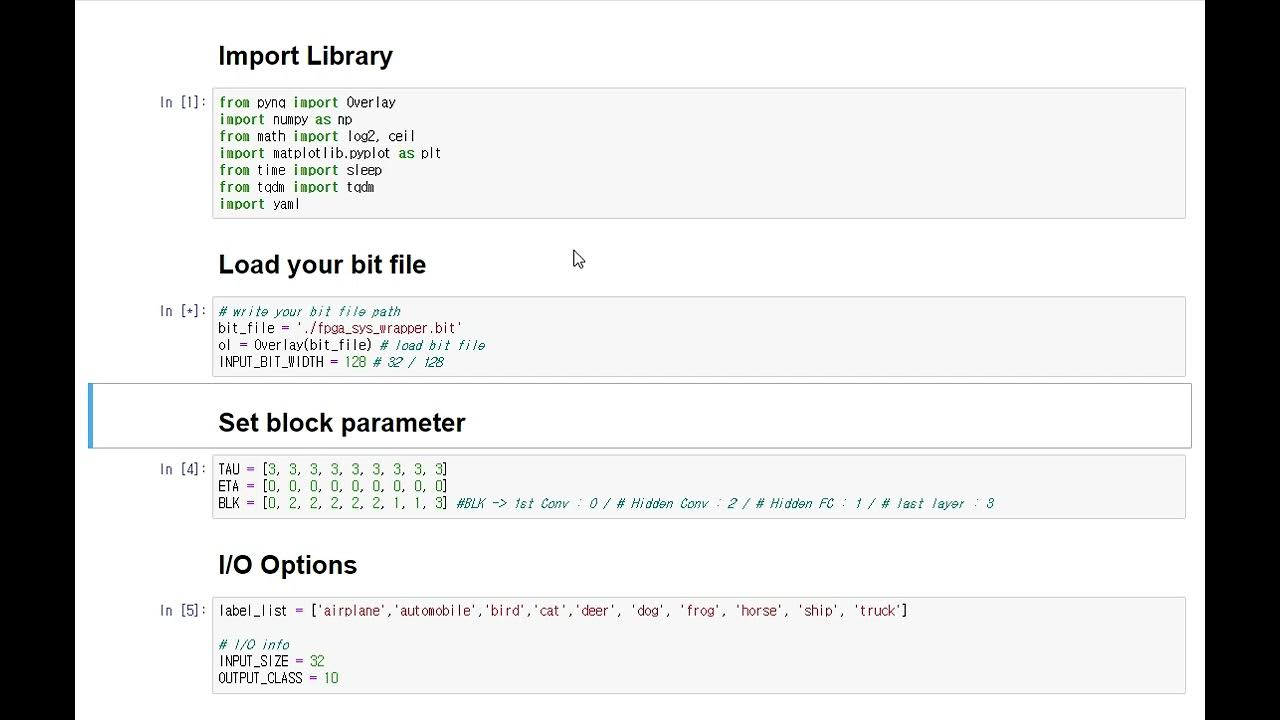Click the "Load your bit file" heading
This screenshot has width=1280, height=720.
[322, 265]
